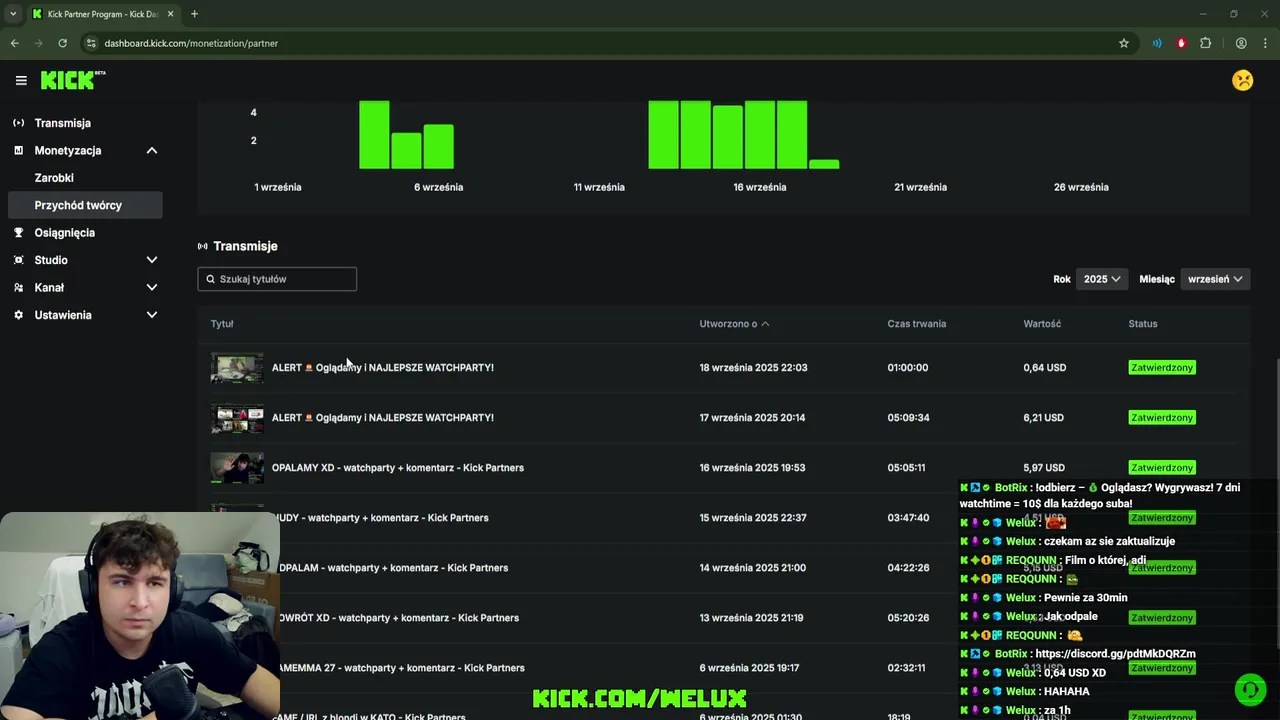
Task: Click the Tytuł column header
Action: (x=222, y=324)
